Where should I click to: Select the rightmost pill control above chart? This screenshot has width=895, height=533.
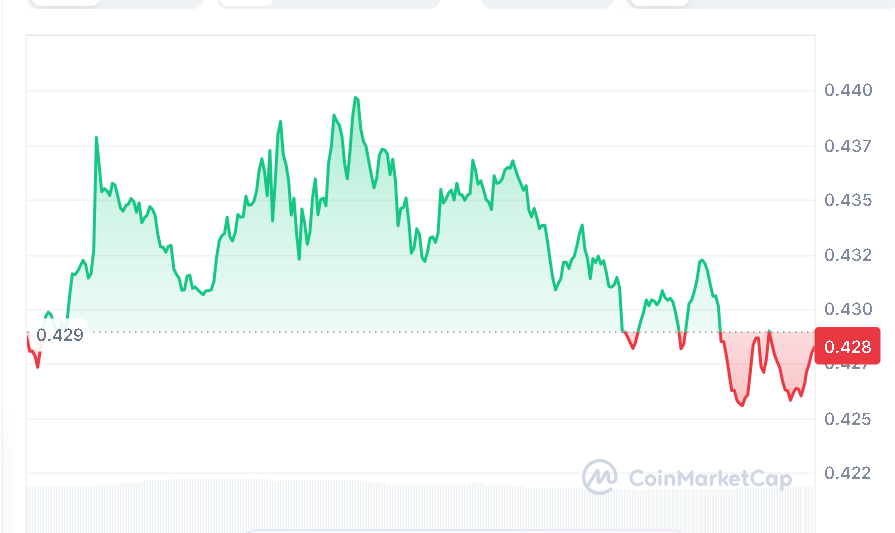[760, 3]
